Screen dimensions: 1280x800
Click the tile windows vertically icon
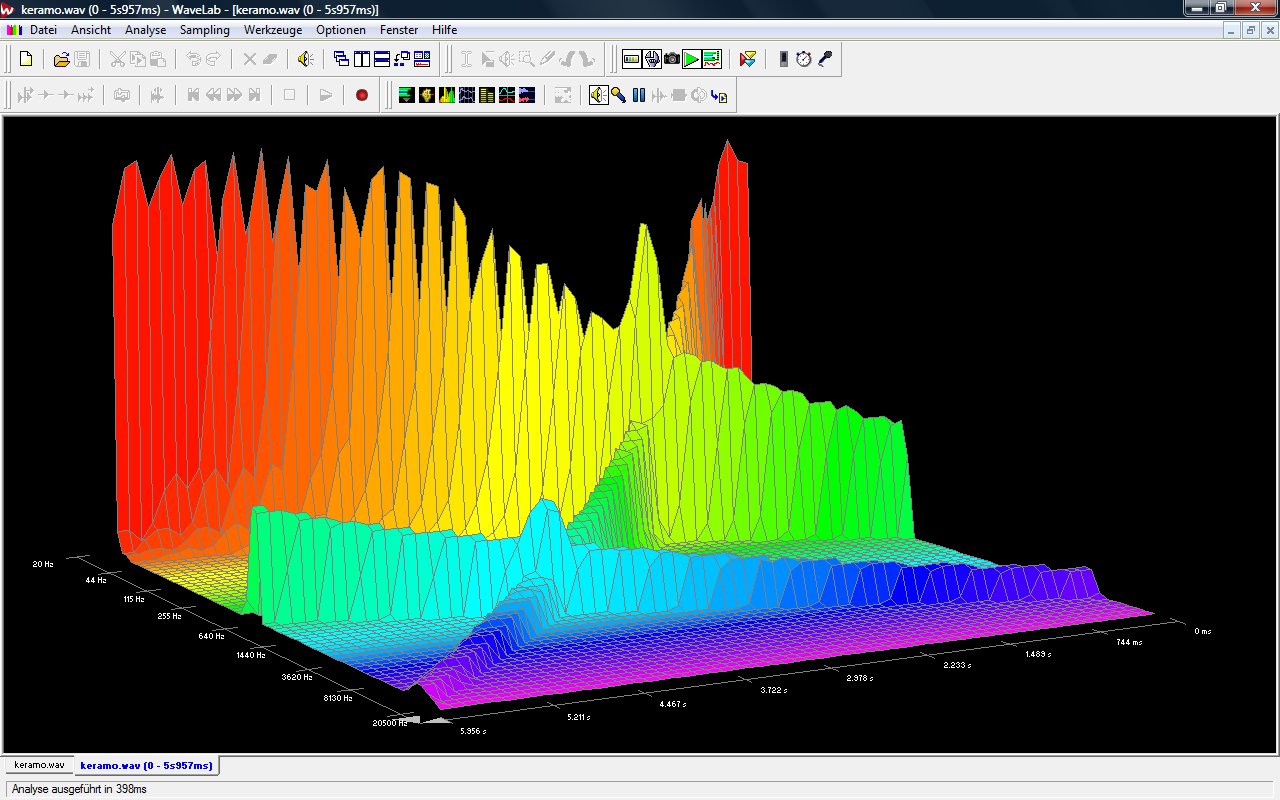point(361,59)
